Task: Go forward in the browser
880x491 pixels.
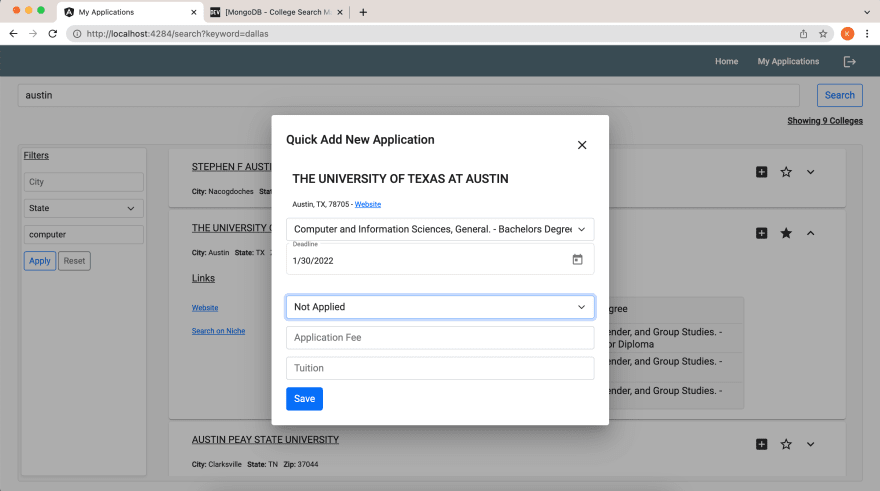Action: (33, 34)
